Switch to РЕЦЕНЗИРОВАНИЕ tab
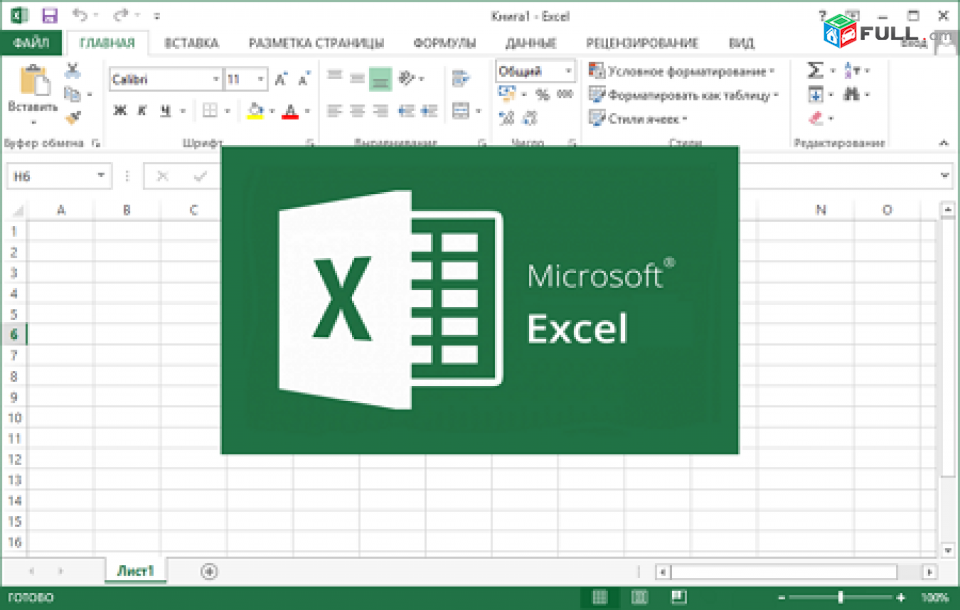The width and height of the screenshot is (960, 610). 642,43
